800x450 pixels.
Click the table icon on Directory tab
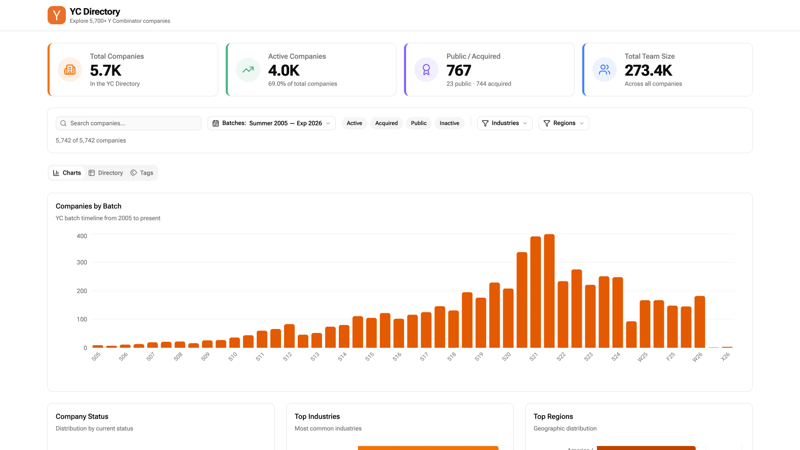pyautogui.click(x=92, y=173)
